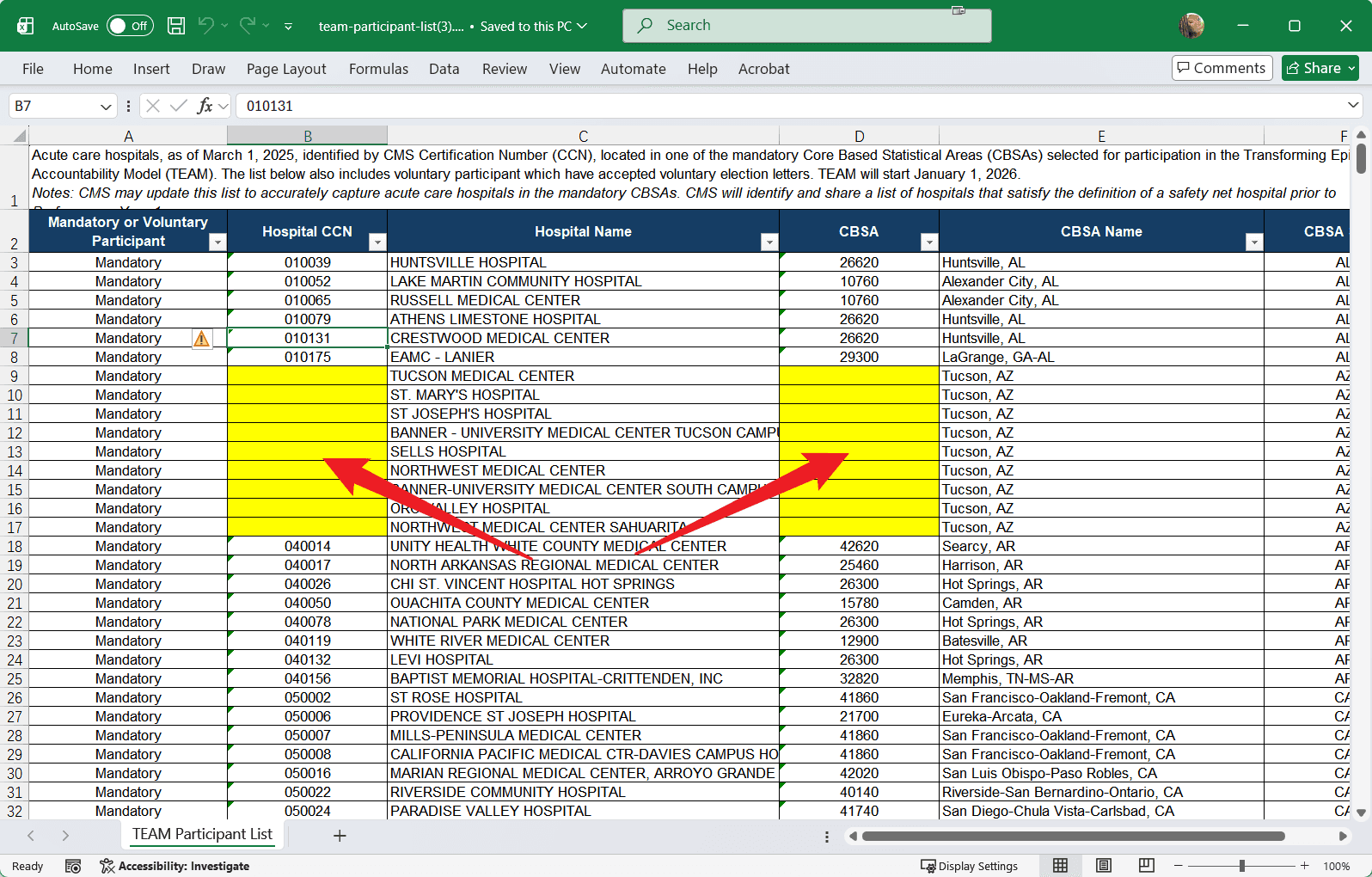The width and height of the screenshot is (1372, 877).
Task: Add a new sheet with plus icon
Action: (x=340, y=836)
